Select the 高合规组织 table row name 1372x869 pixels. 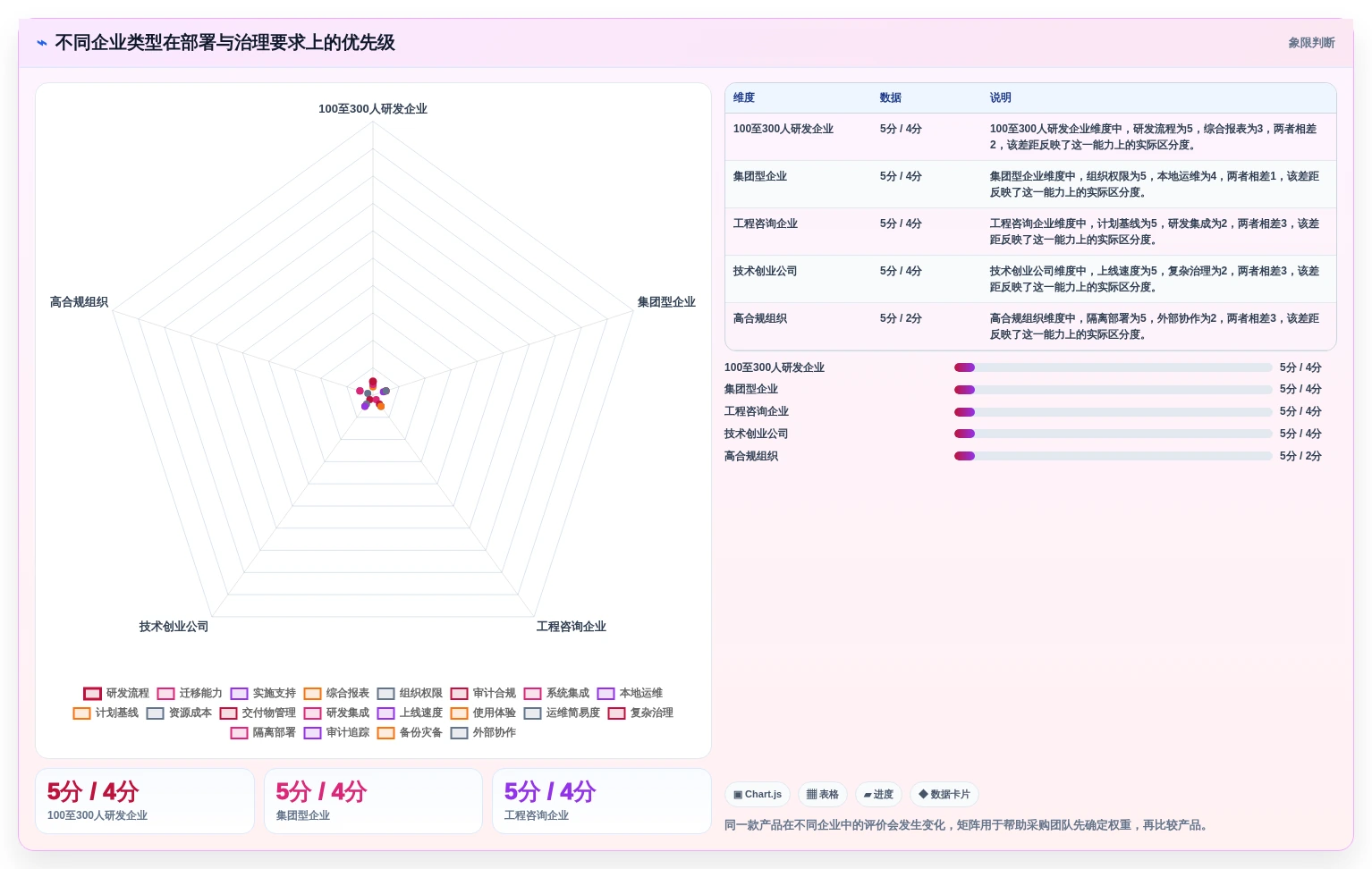760,318
